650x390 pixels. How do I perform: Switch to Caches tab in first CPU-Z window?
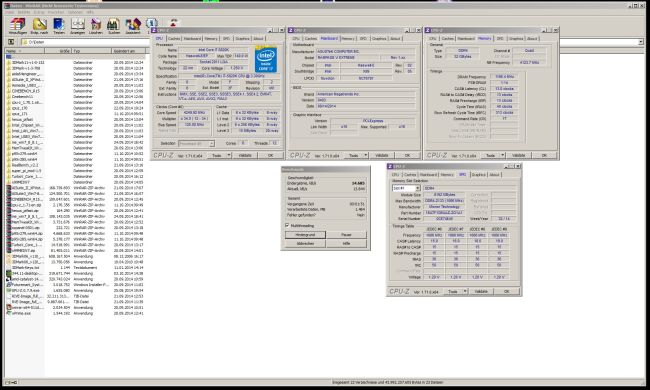pos(174,39)
